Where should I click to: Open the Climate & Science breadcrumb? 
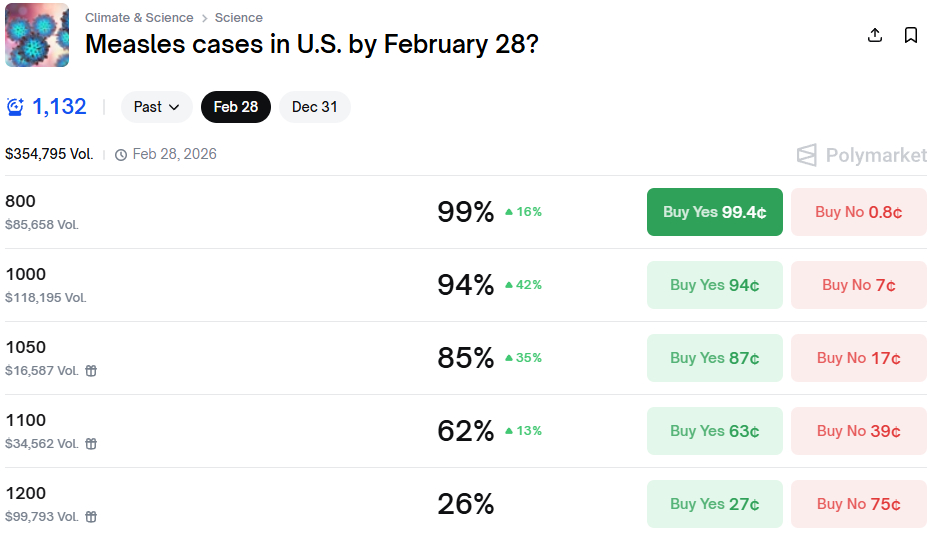click(139, 18)
